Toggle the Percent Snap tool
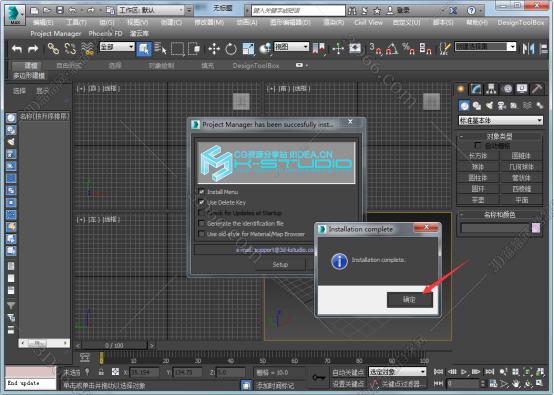The width and height of the screenshot is (554, 395). [408, 48]
